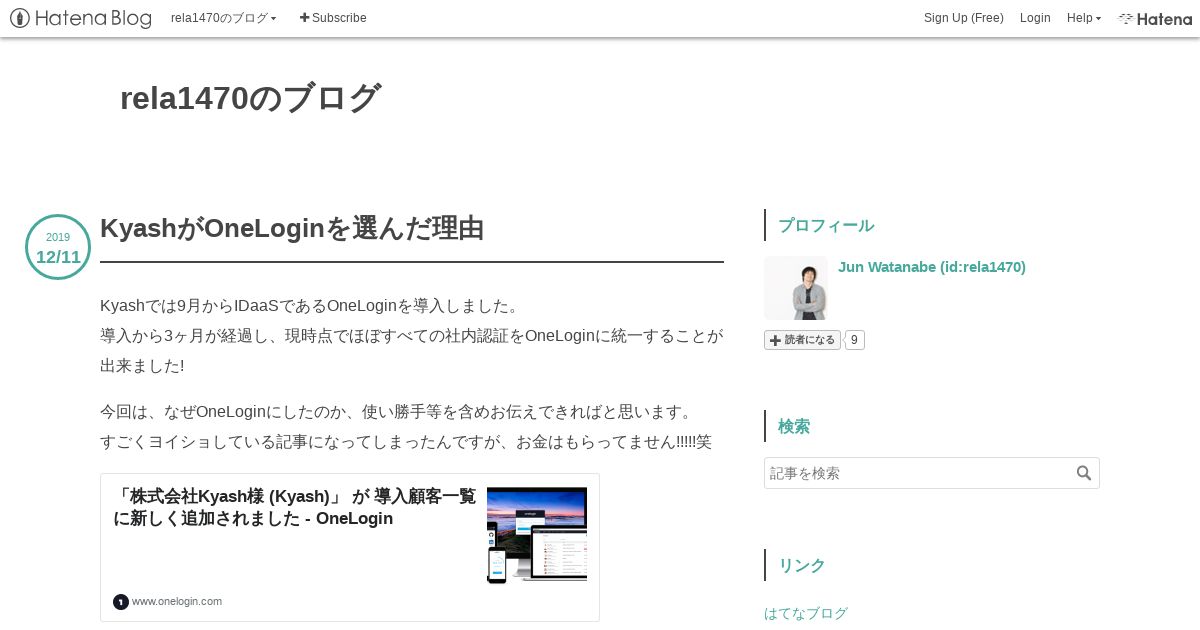Click the www.onelogin.com site favicon
1200x630 pixels.
[121, 601]
